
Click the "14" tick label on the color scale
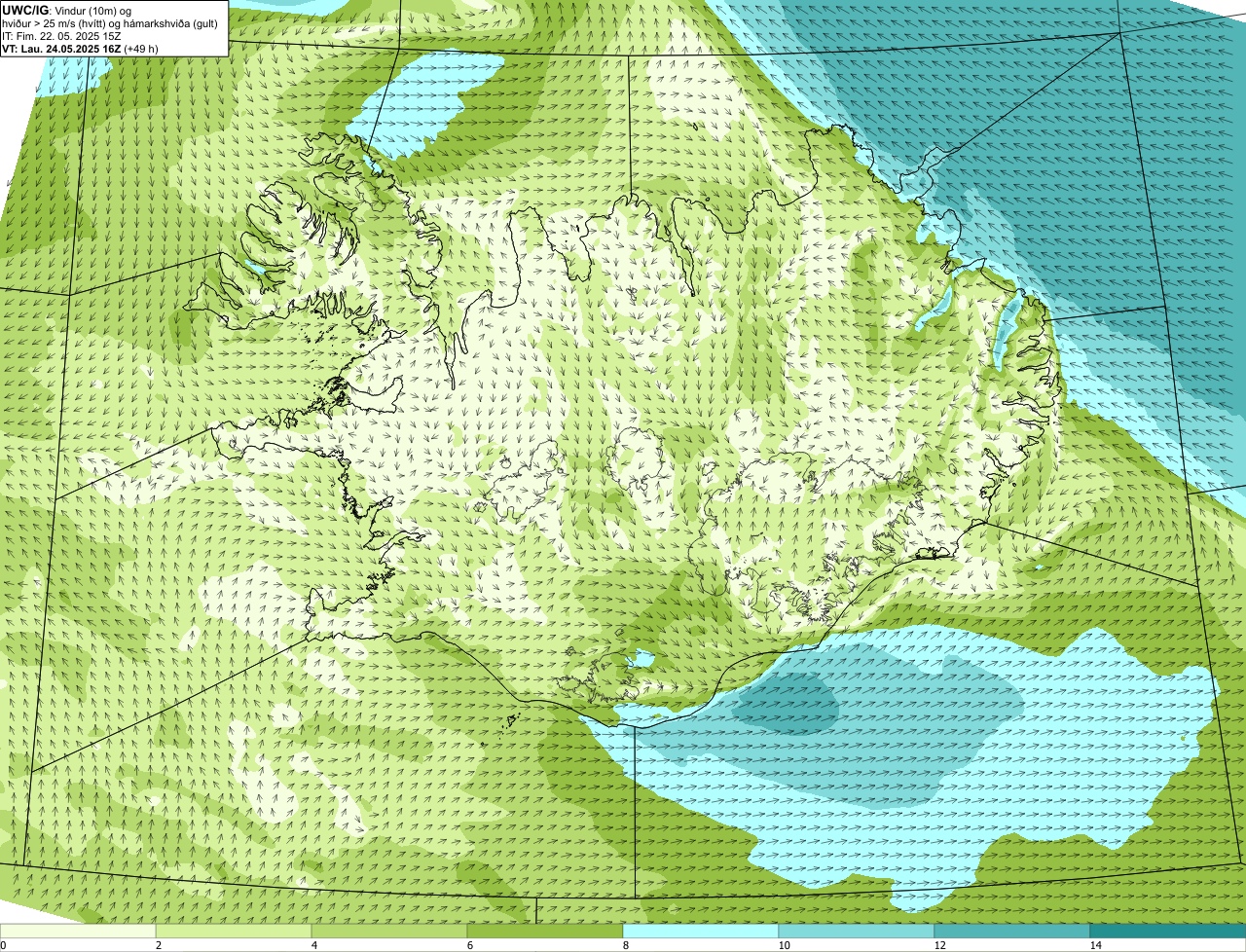(1095, 945)
